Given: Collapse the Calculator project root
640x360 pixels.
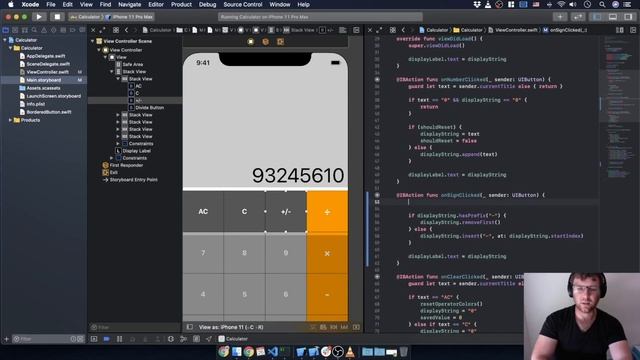Looking at the screenshot, I should [5, 40].
